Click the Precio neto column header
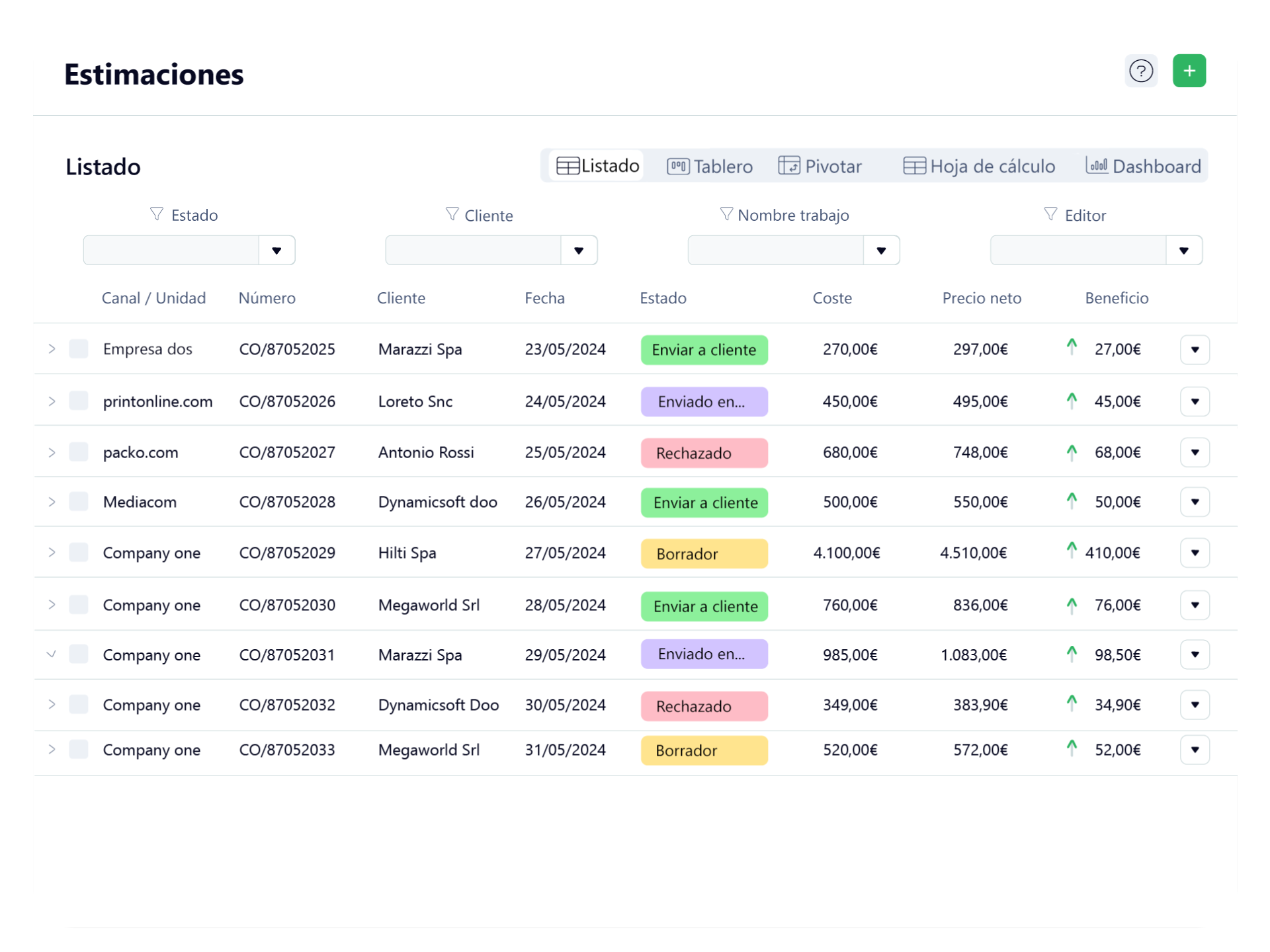Screen dimensions: 1270x952 point(982,298)
